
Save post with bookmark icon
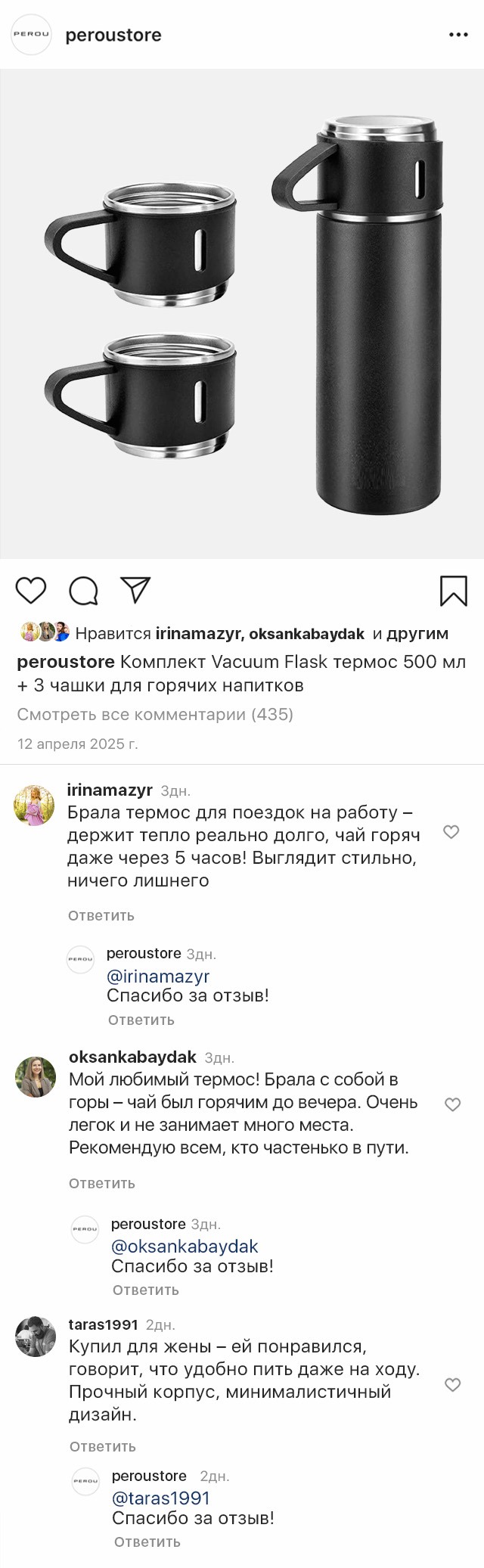pos(453,591)
